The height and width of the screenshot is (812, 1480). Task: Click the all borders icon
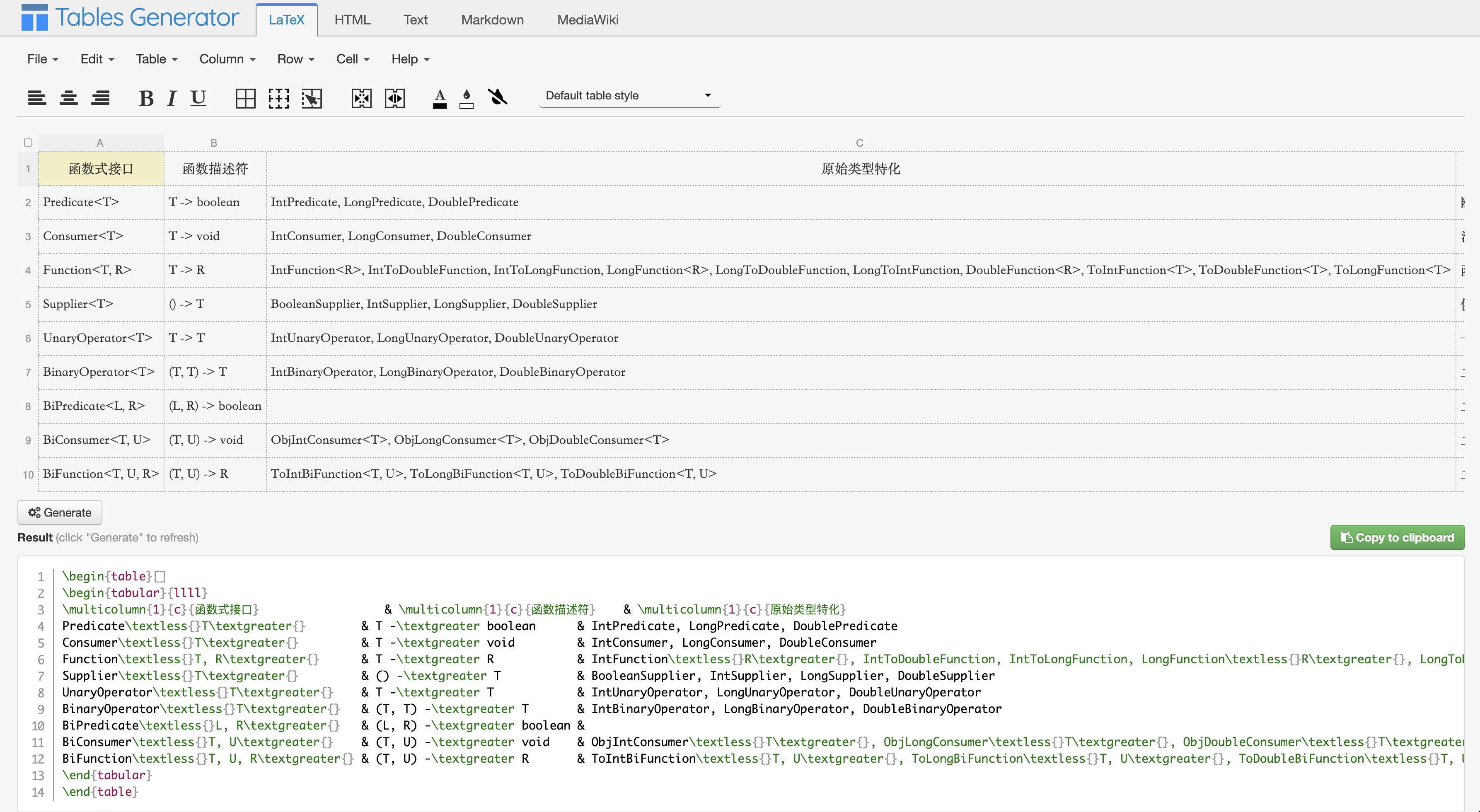coord(245,98)
